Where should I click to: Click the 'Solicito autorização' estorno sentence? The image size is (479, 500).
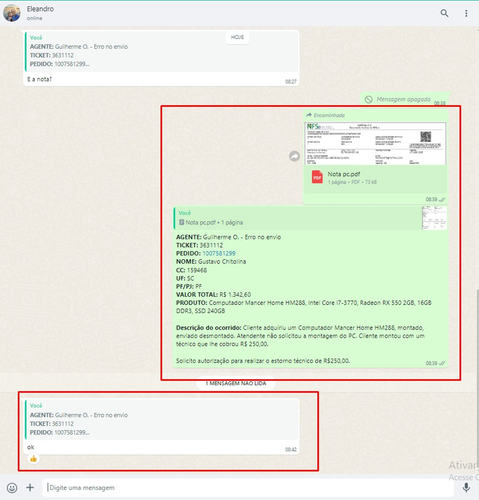point(263,361)
